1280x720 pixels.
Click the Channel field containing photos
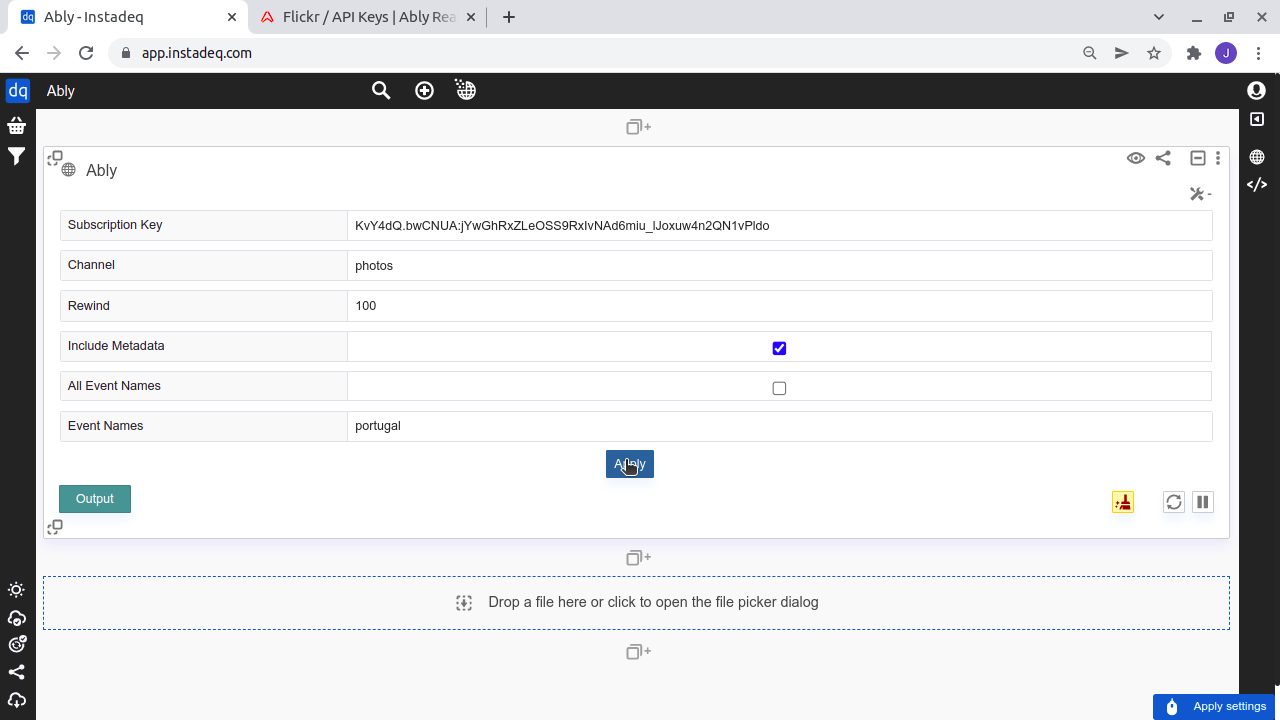[x=780, y=266]
